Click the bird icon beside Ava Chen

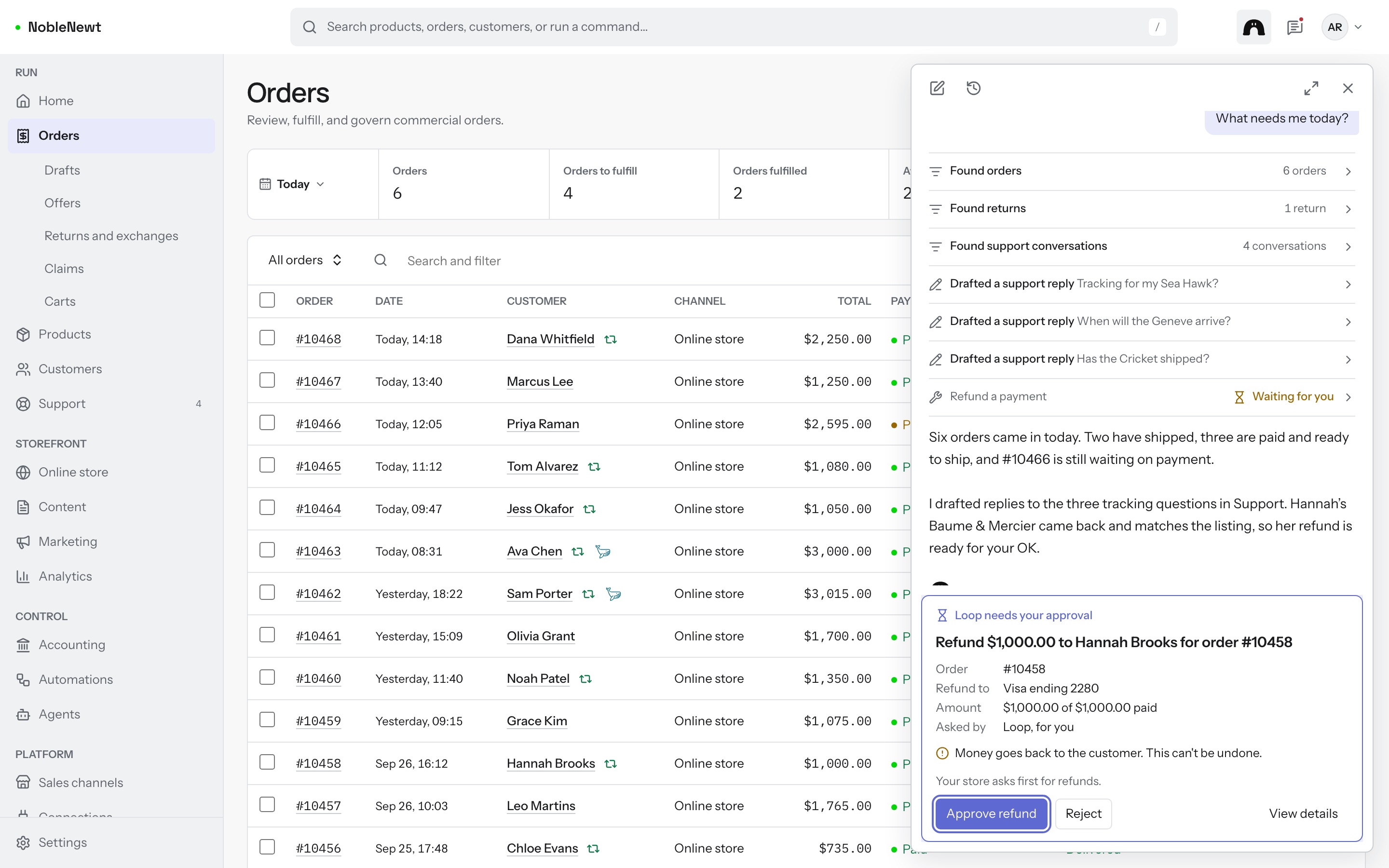(x=603, y=552)
